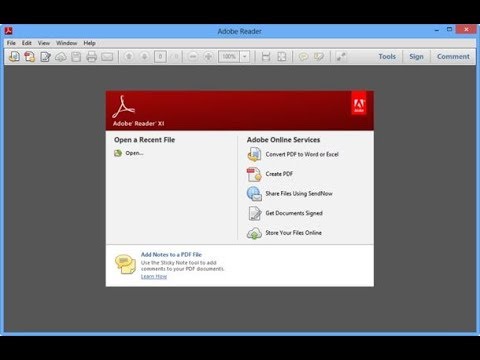Open the Window menu
The image size is (480, 360).
point(66,43)
